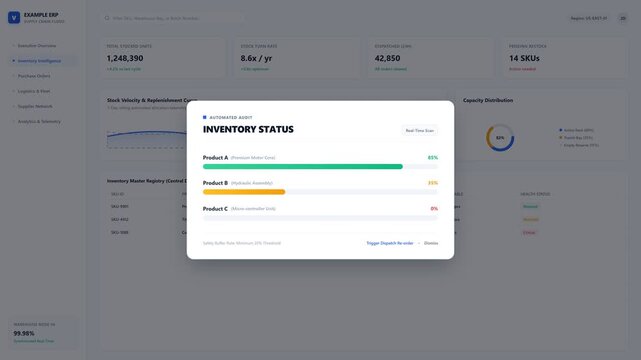Open Executive Overview in the sidebar
Screen dimensions: 641x360
37,46
